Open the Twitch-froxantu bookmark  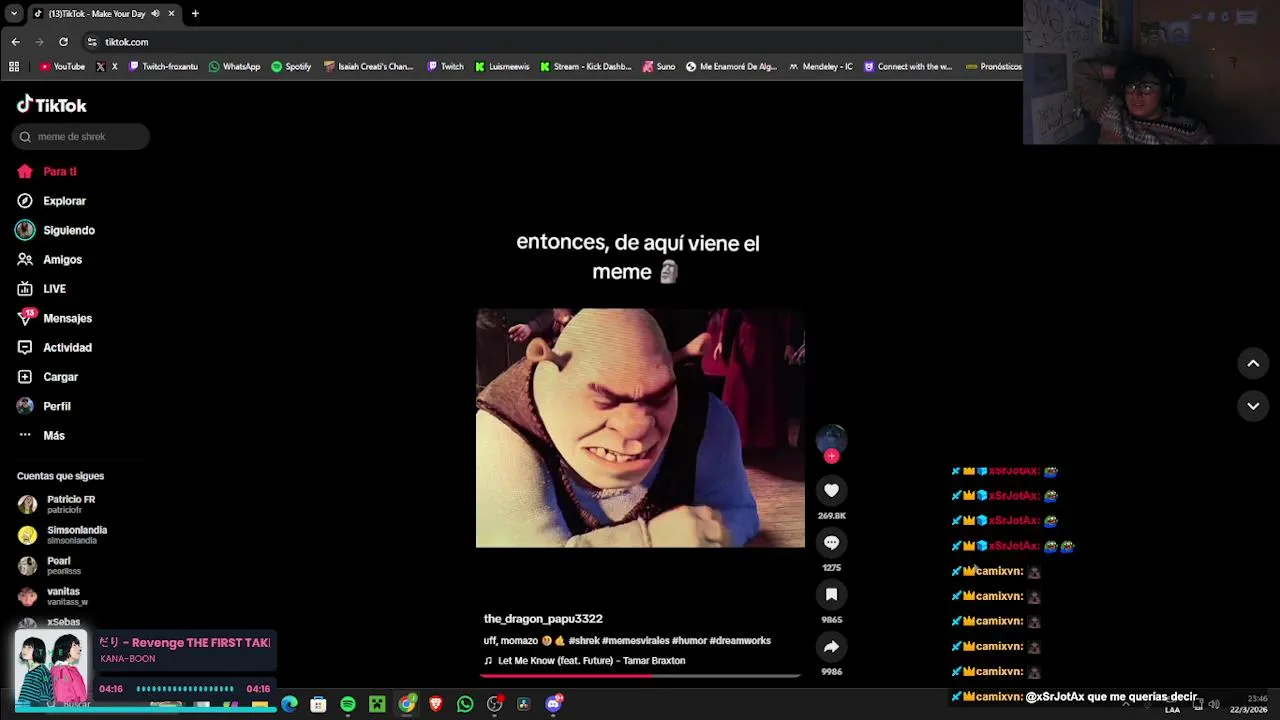162,67
